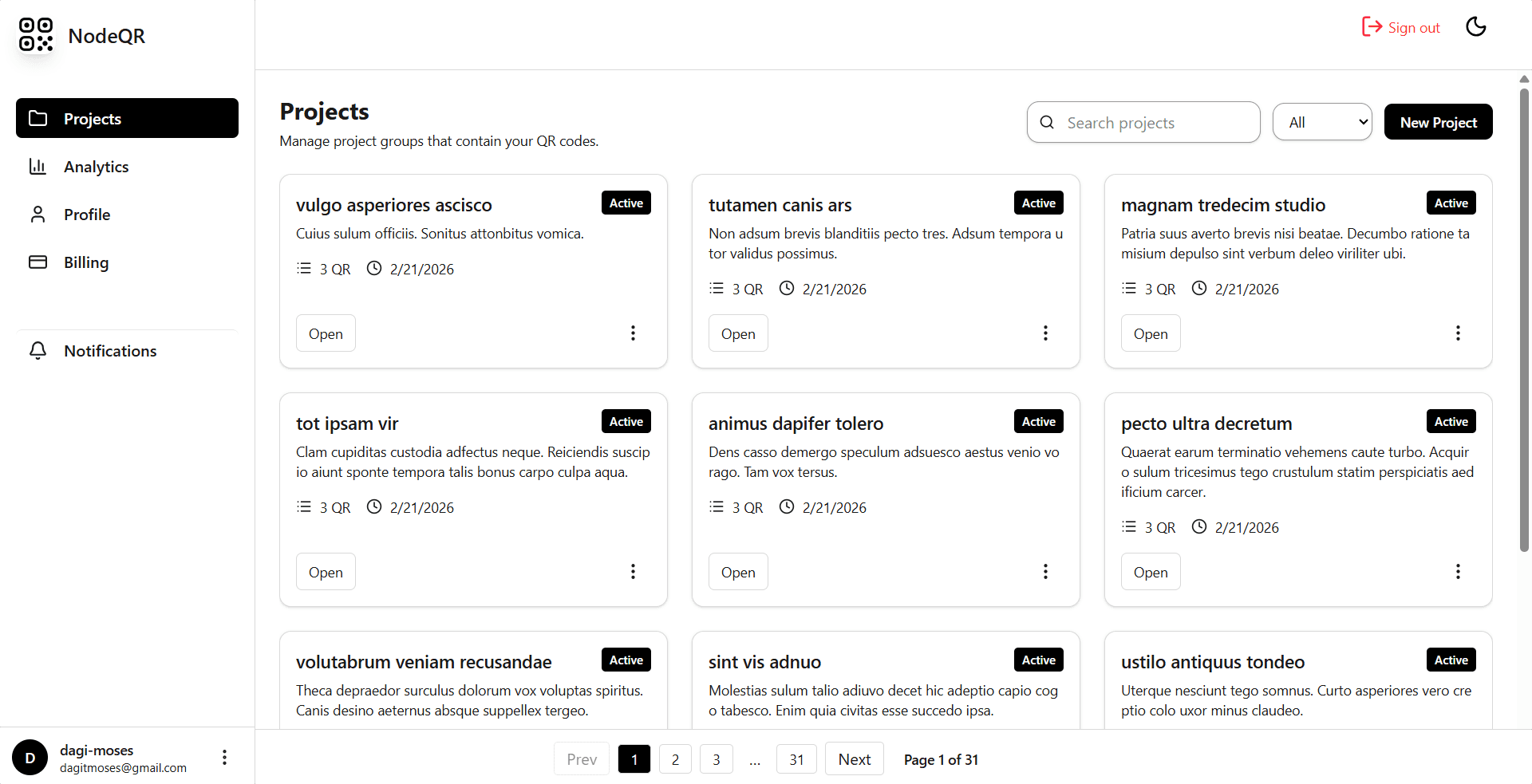Click the vertical page scrollbar
This screenshot has height=784, width=1532.
[1524, 319]
